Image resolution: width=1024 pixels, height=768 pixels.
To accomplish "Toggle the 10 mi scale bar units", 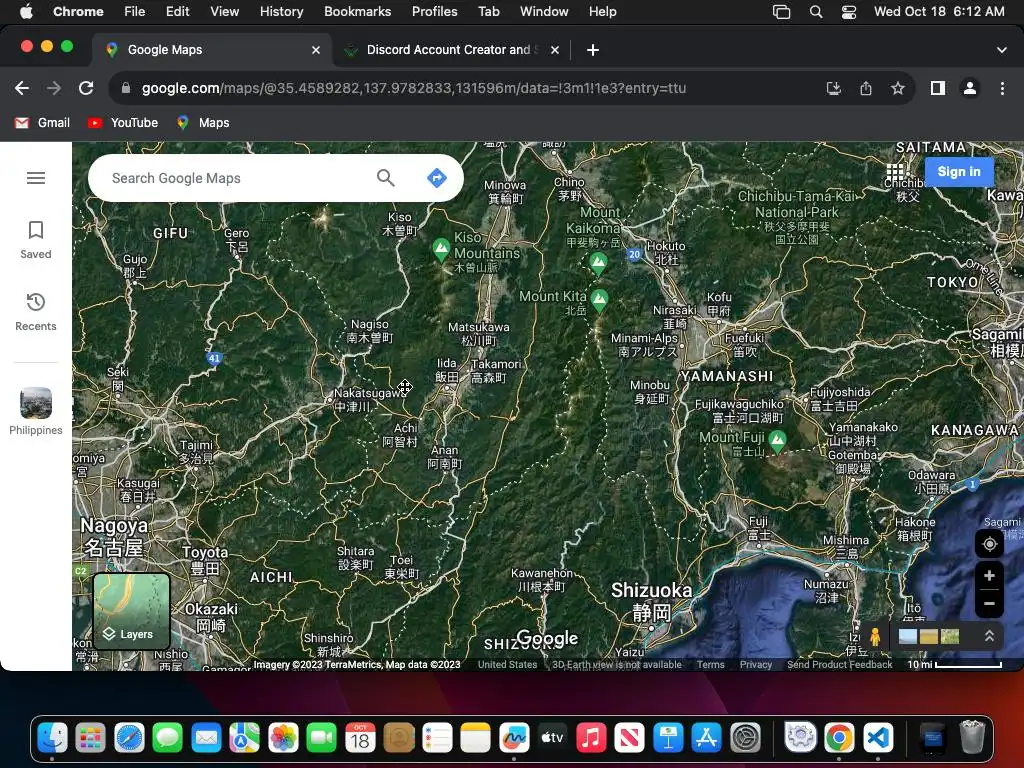I will (x=954, y=665).
